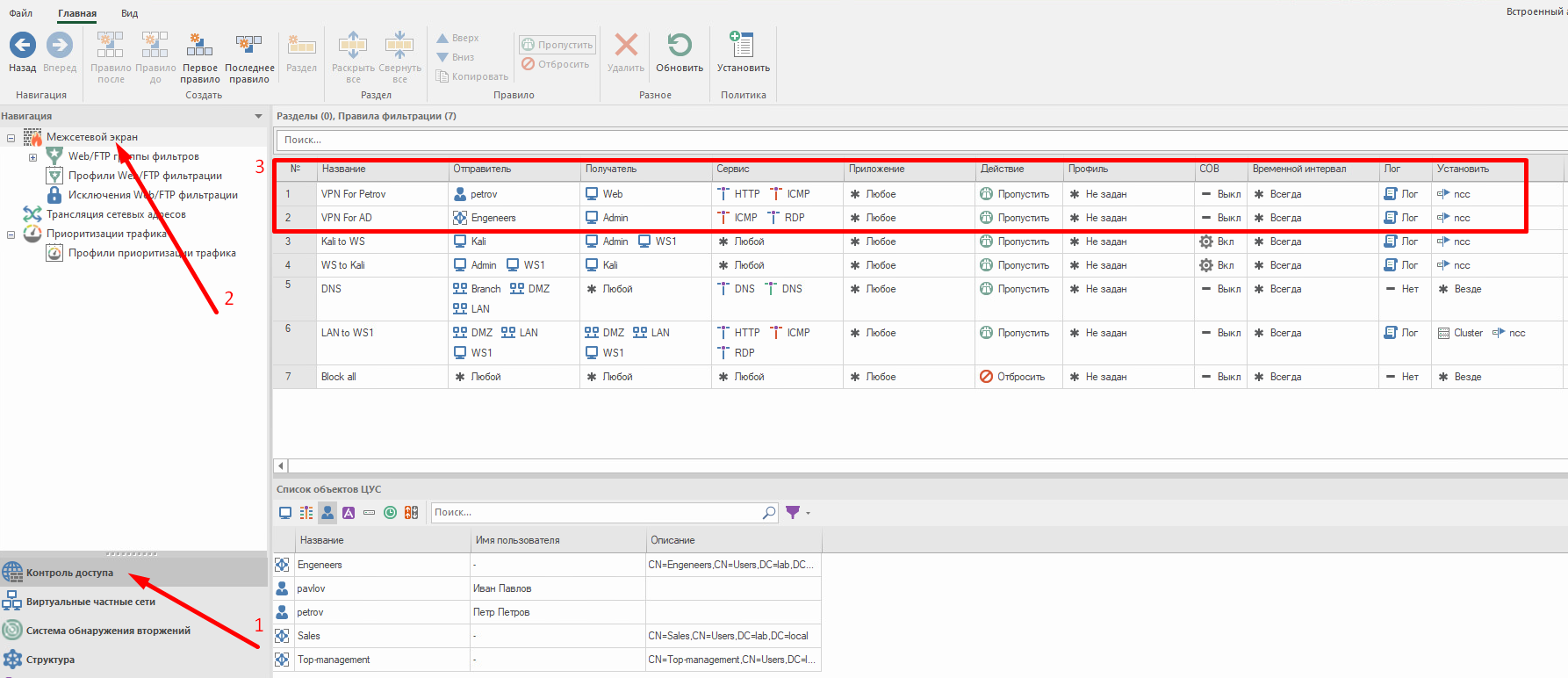Image resolution: width=1568 pixels, height=678 pixels.
Task: Click the Отправитель column header
Action: point(514,169)
